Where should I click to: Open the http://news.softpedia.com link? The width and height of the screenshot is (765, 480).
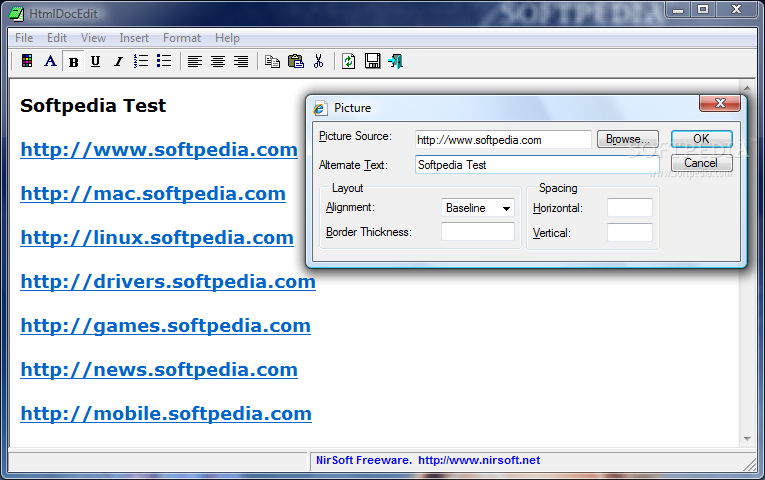(159, 369)
